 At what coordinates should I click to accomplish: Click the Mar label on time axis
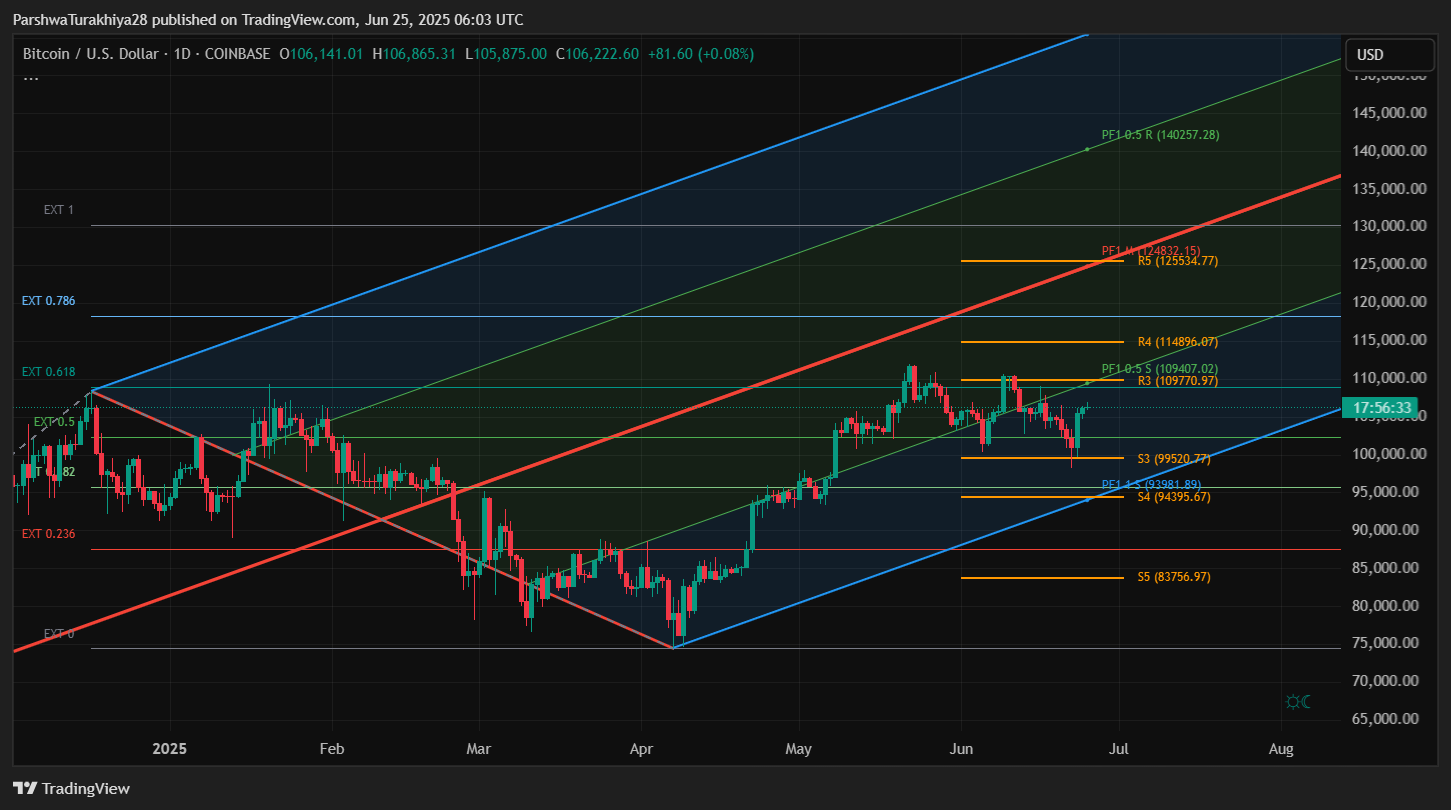479,748
